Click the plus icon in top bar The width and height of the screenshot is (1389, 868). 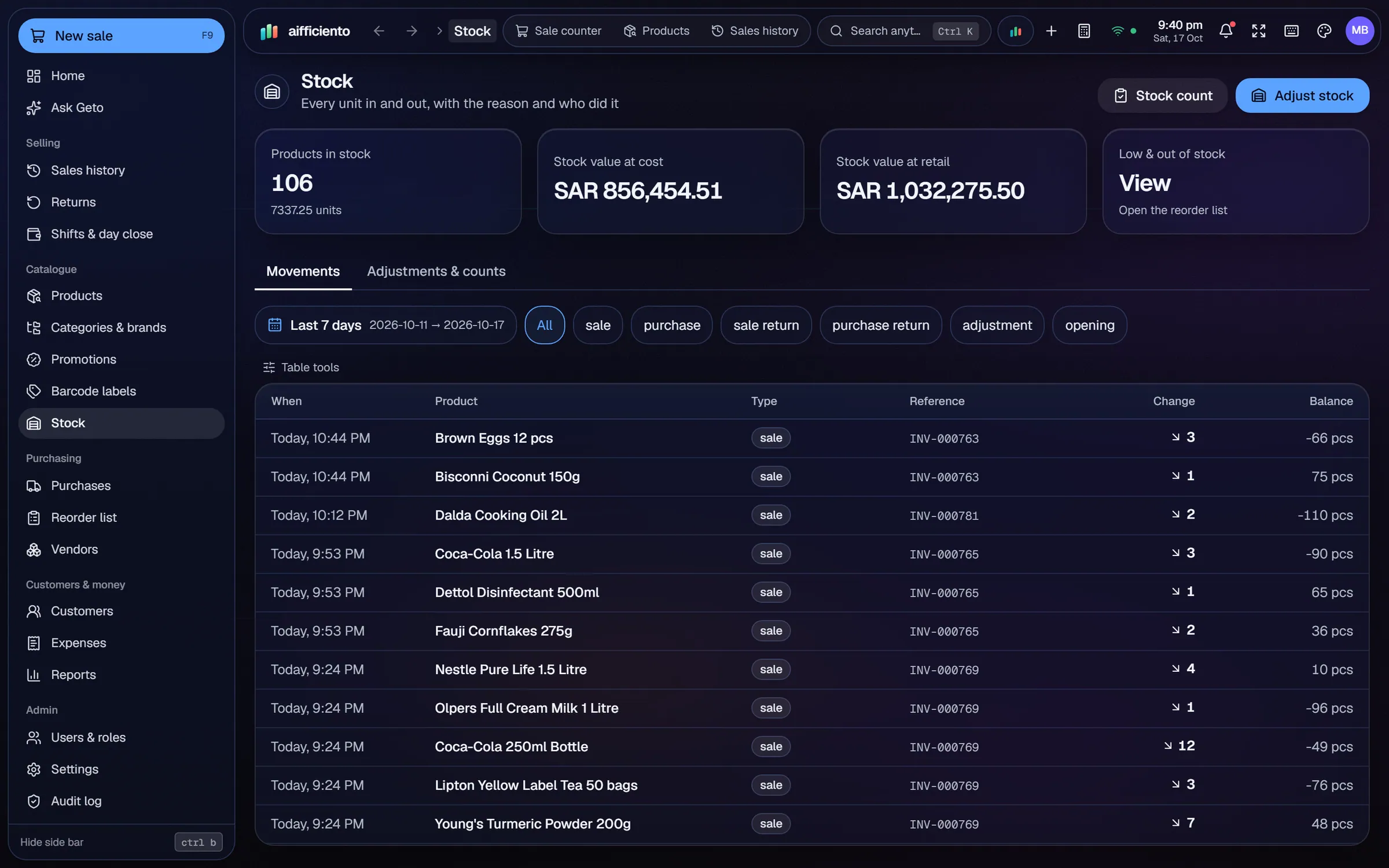[x=1051, y=31]
